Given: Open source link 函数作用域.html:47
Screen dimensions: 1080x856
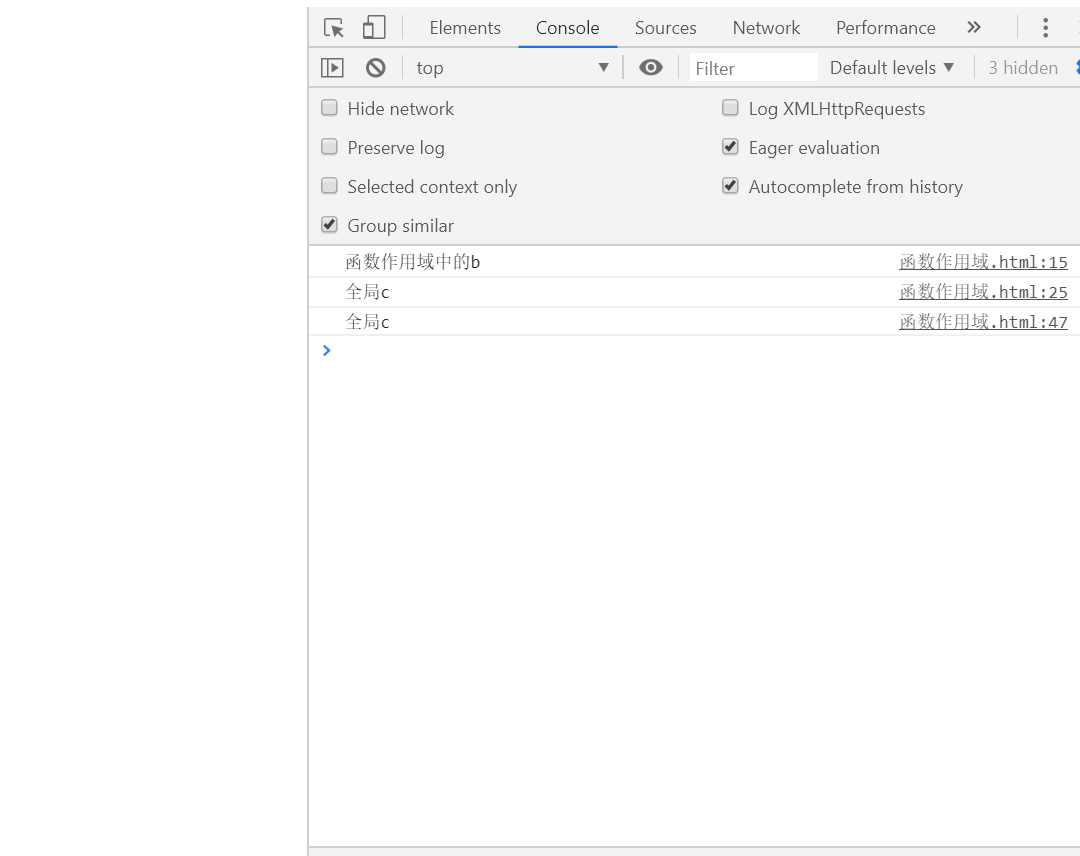Looking at the screenshot, I should [983, 322].
